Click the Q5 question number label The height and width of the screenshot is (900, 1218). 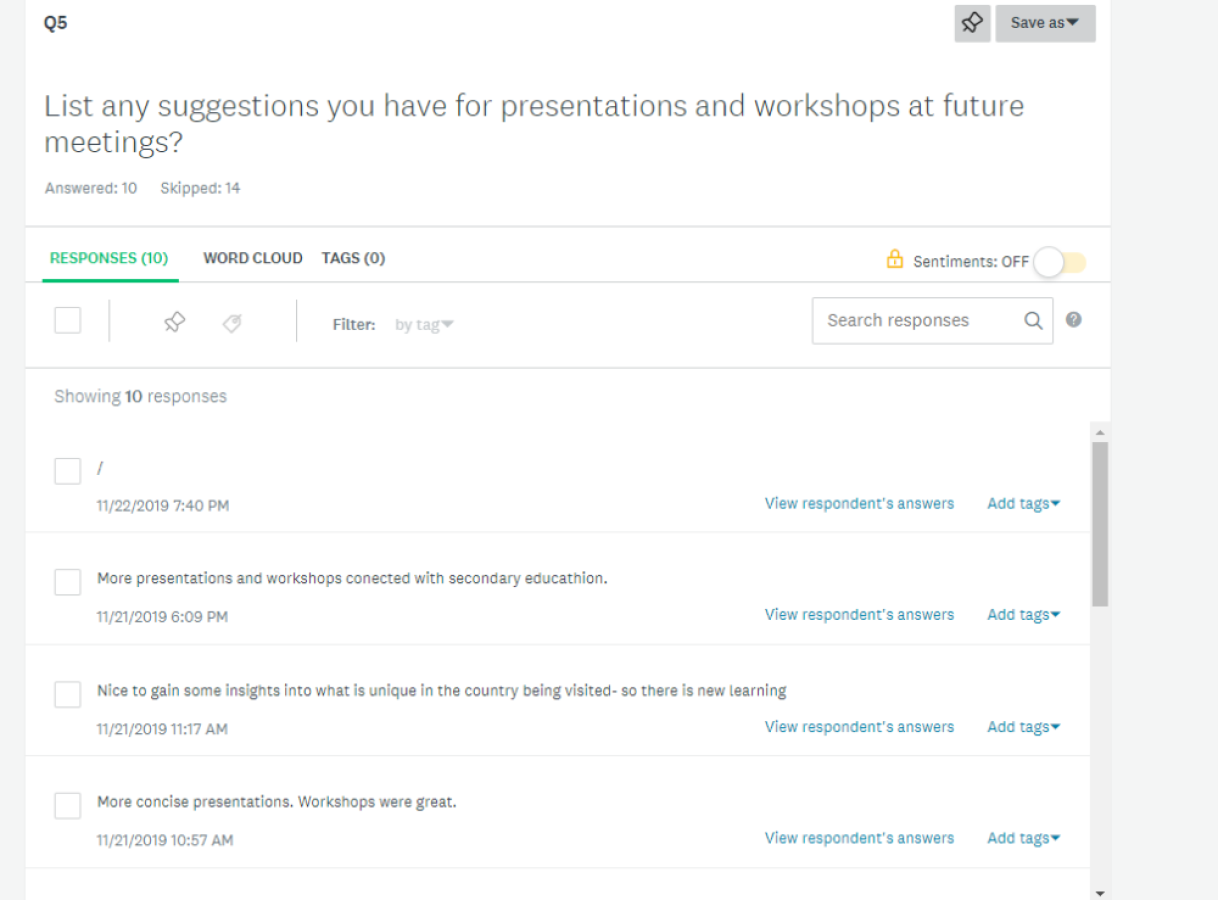click(56, 22)
